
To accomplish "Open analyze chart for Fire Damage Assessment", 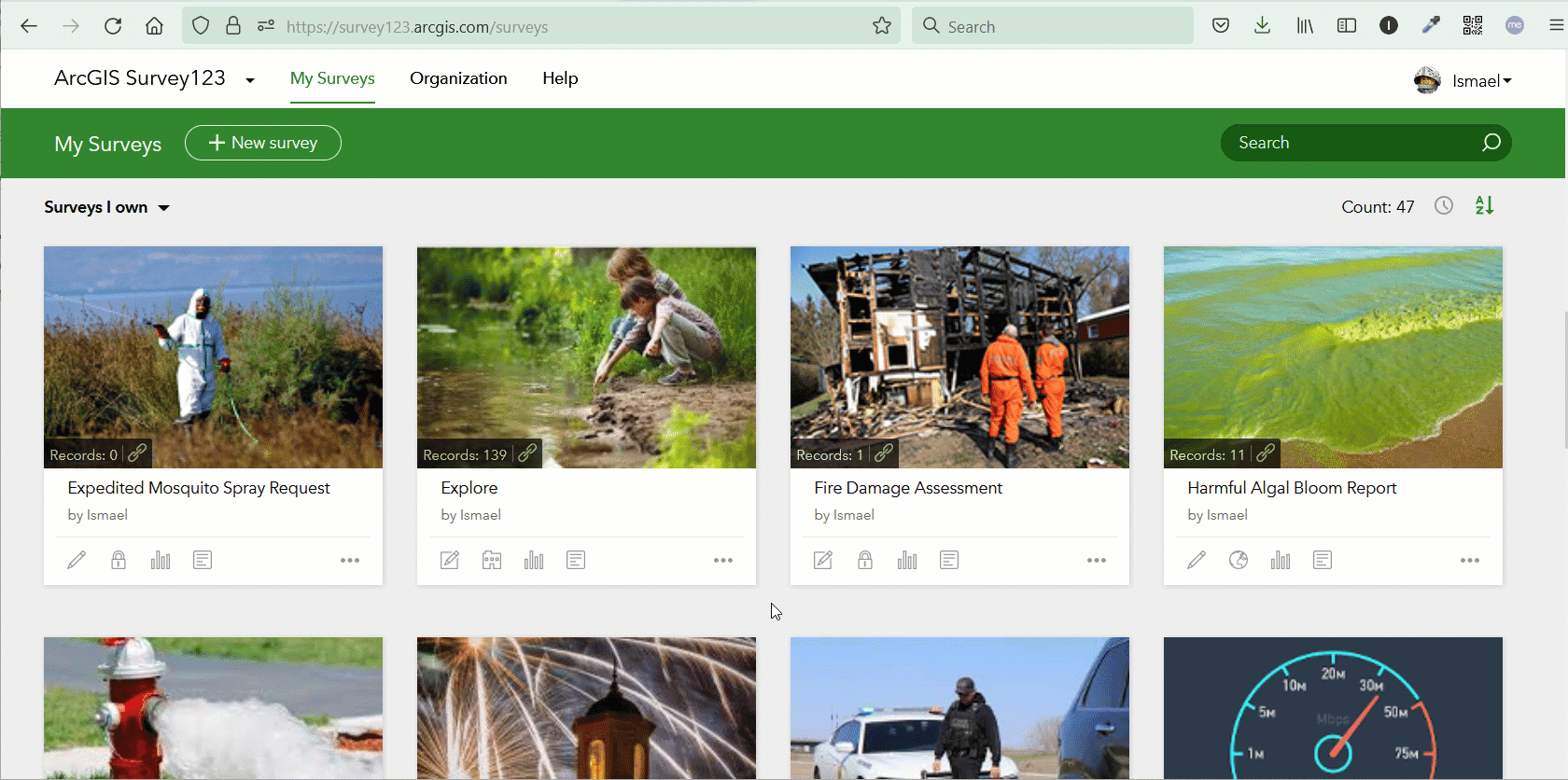I will pos(907,560).
